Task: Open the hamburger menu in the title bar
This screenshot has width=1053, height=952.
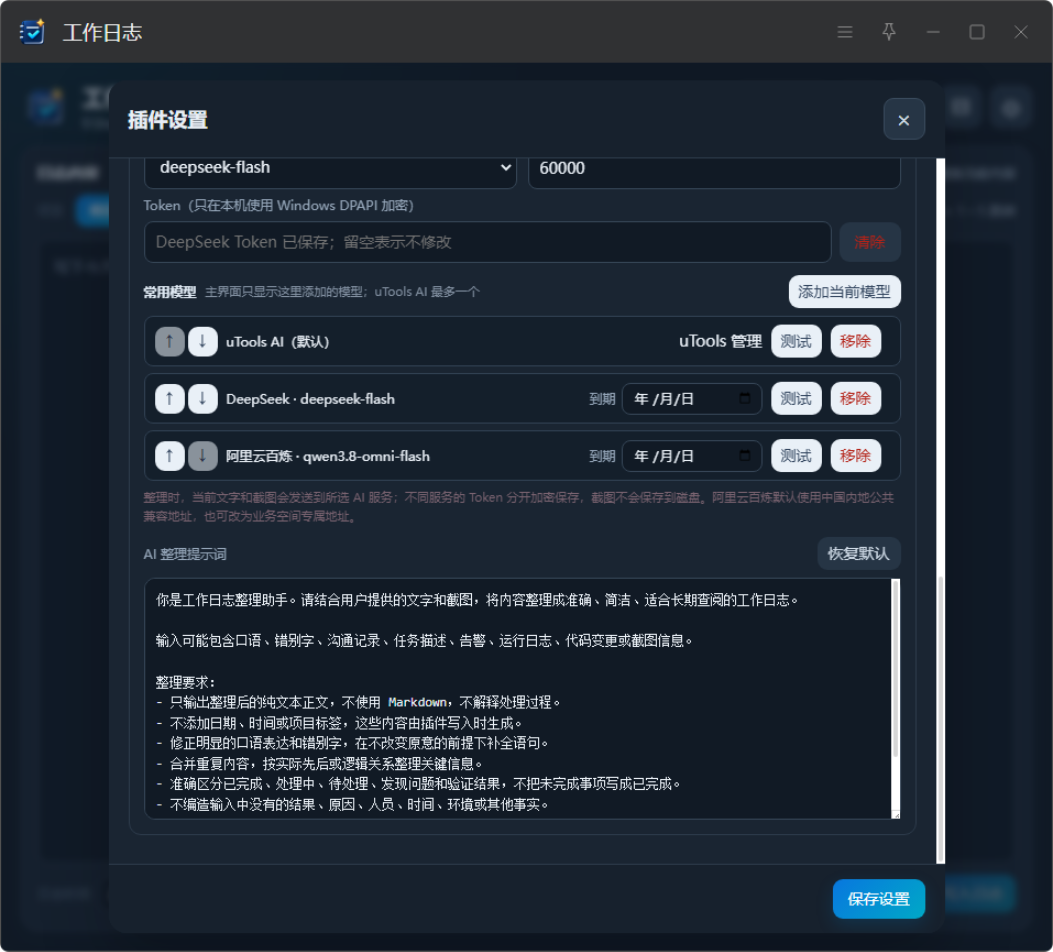Action: click(845, 32)
